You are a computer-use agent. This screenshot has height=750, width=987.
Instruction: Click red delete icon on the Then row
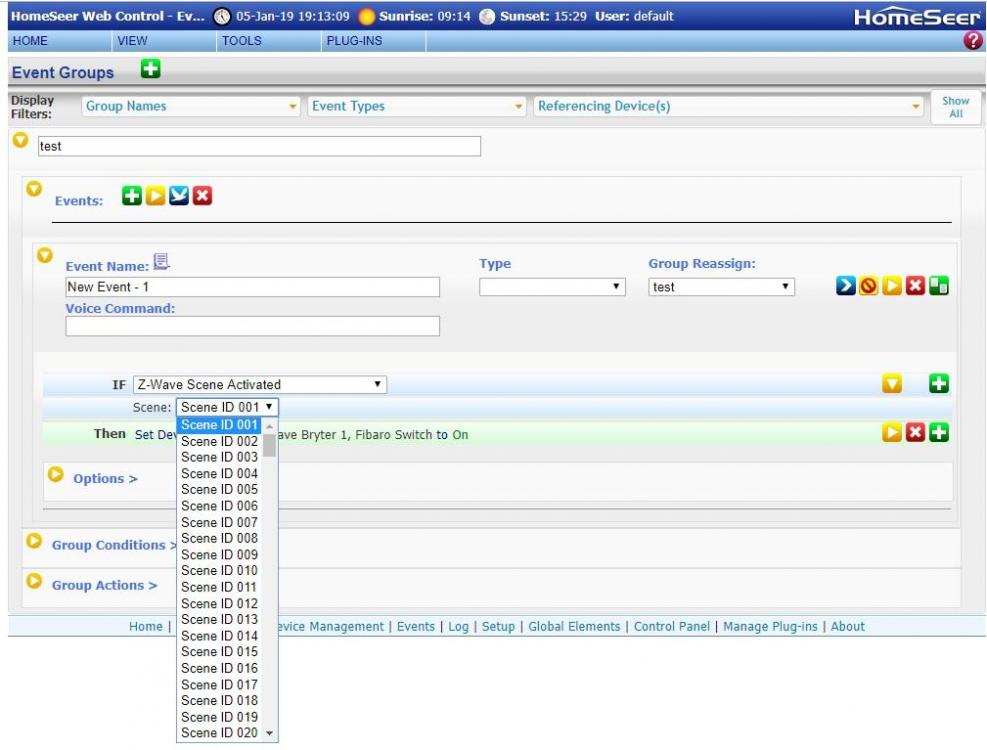[914, 433]
